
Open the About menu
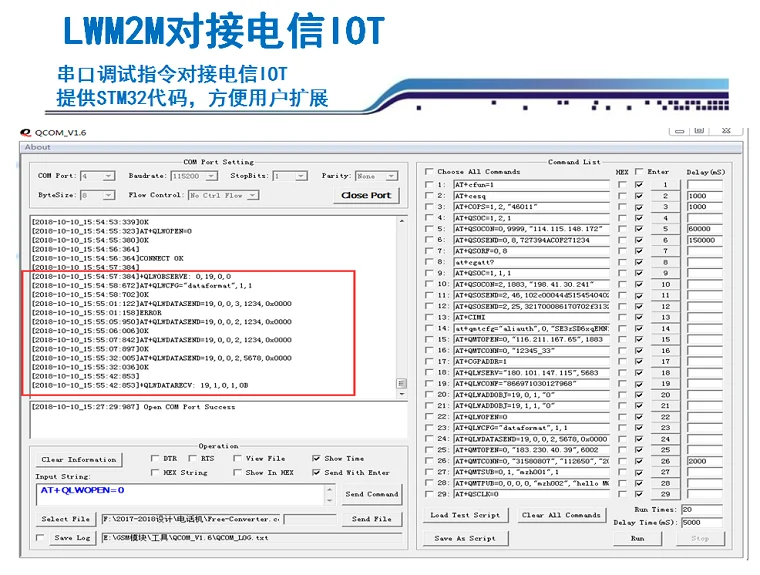tap(37, 147)
